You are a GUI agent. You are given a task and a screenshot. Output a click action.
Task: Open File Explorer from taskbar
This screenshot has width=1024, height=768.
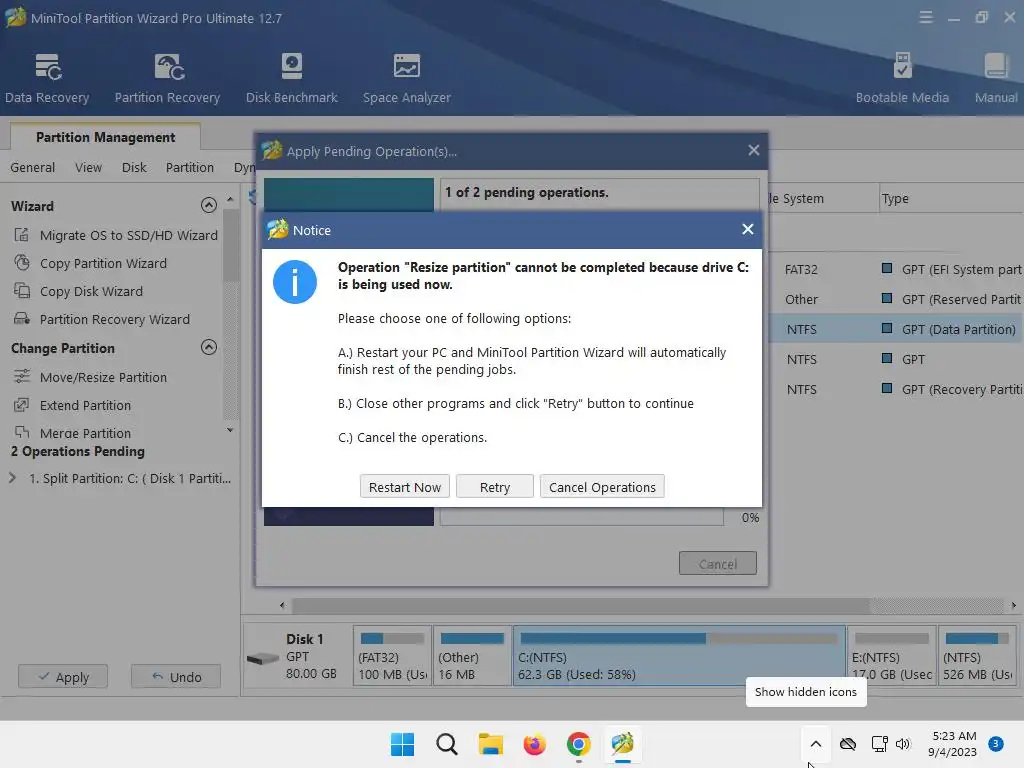coord(490,744)
